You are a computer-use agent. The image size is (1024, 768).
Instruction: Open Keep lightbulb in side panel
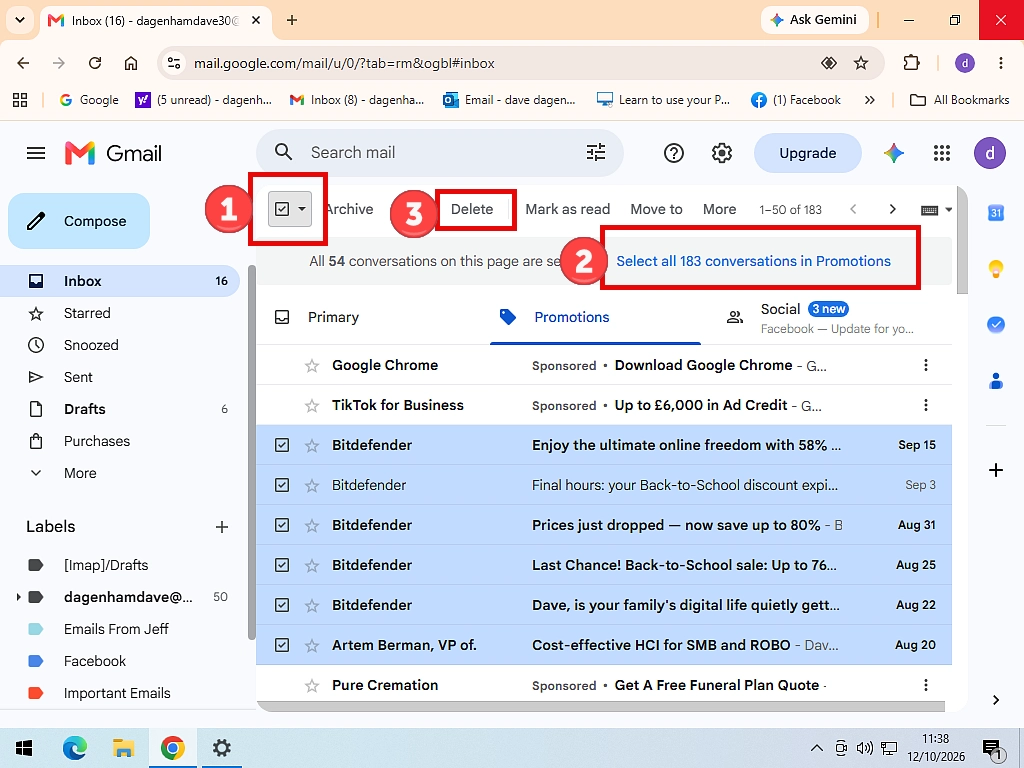coord(996,268)
